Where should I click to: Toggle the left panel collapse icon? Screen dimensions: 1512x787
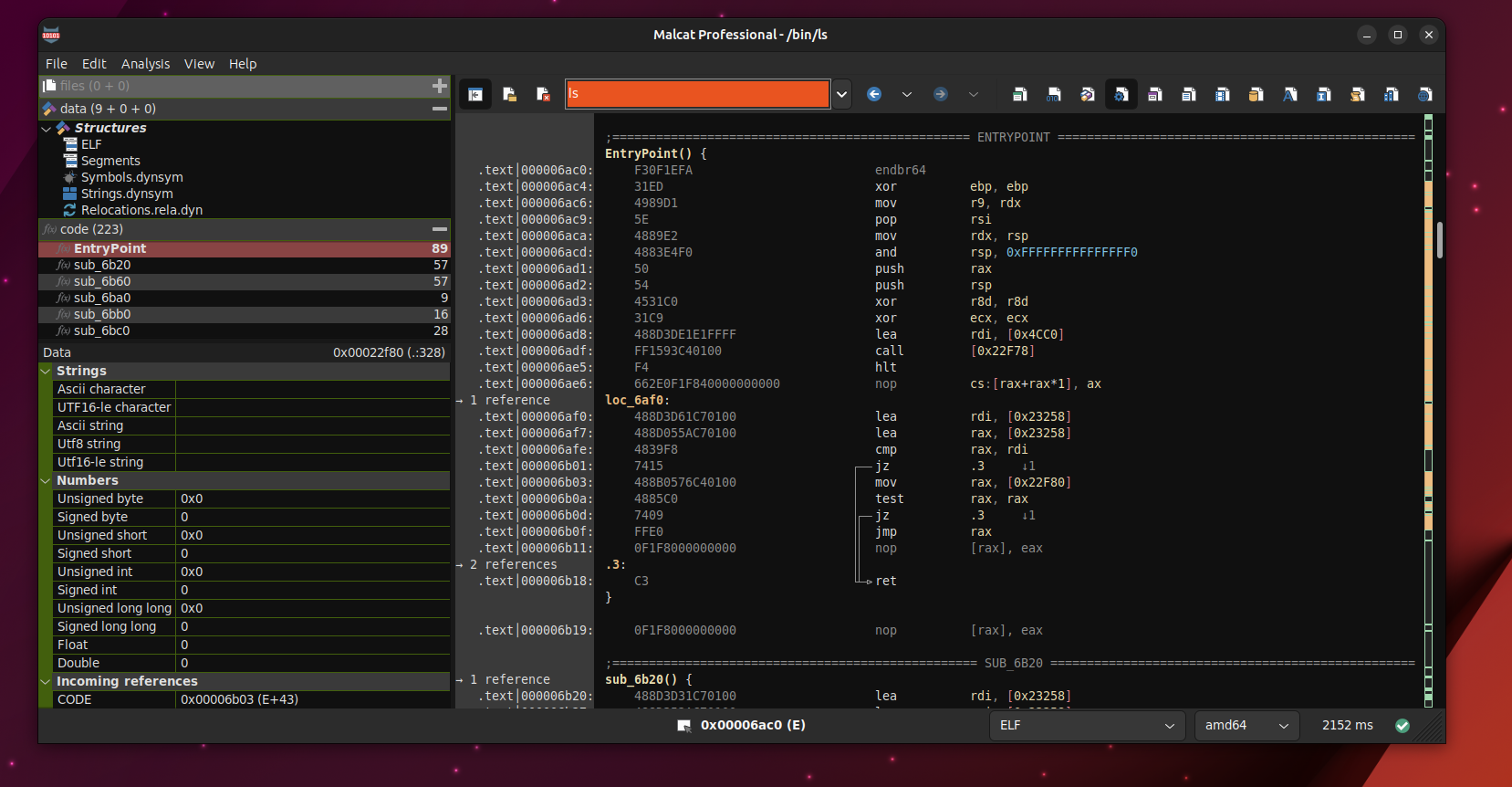coord(475,94)
